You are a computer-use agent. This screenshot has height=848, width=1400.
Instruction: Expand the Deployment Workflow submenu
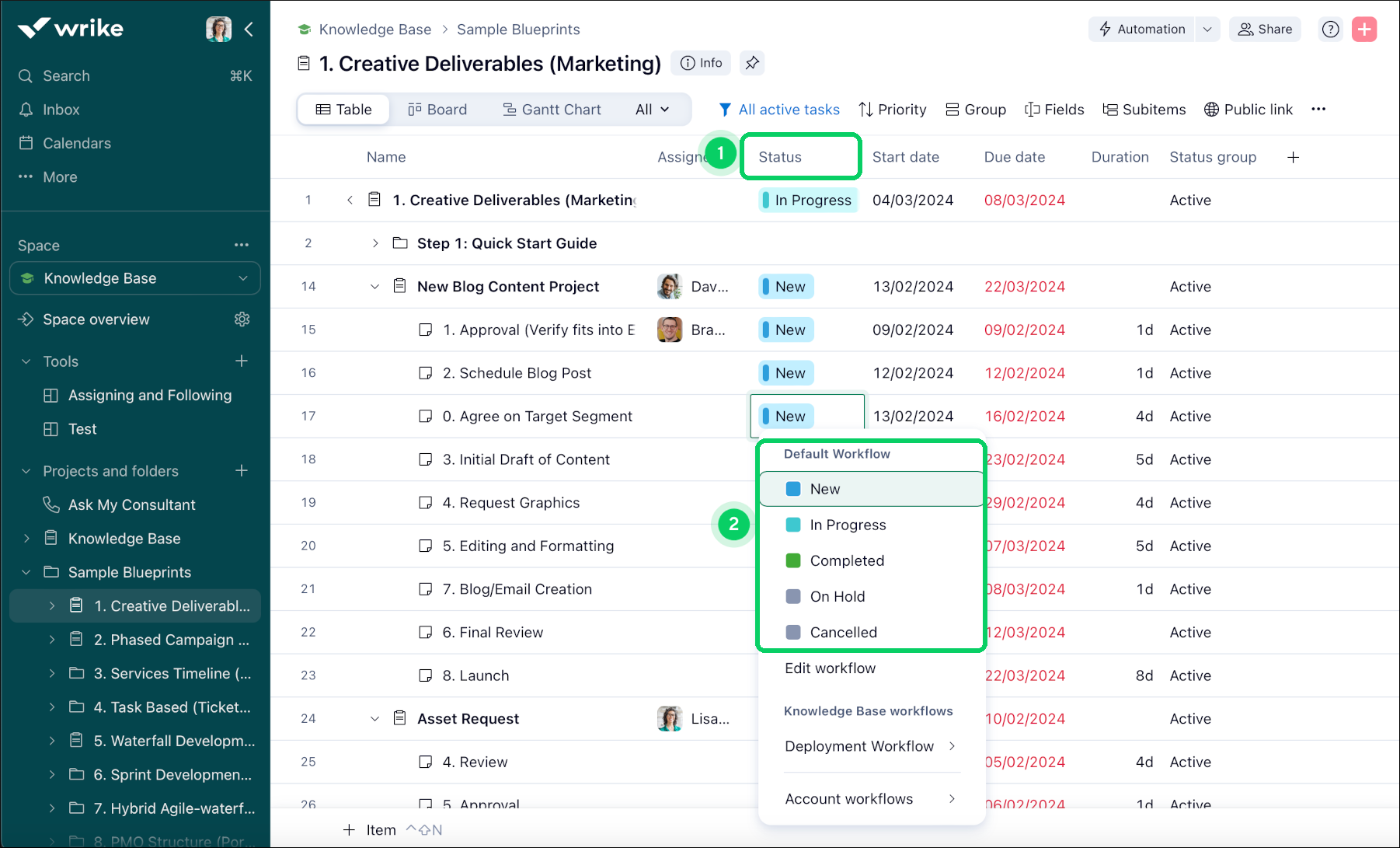pos(951,746)
